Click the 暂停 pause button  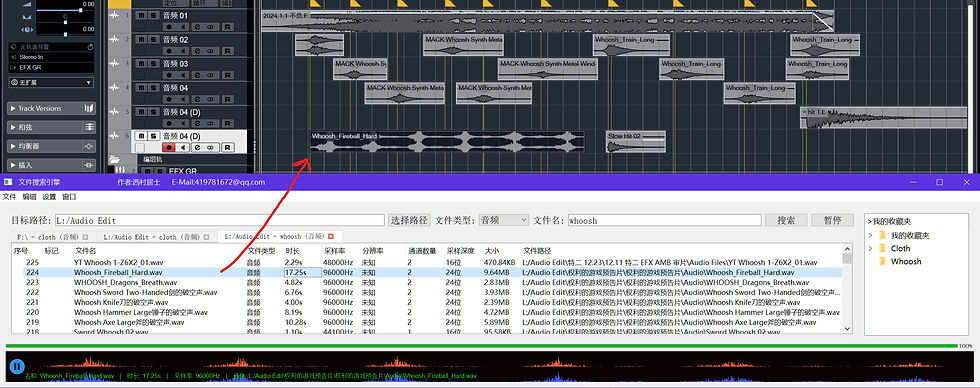[x=832, y=220]
